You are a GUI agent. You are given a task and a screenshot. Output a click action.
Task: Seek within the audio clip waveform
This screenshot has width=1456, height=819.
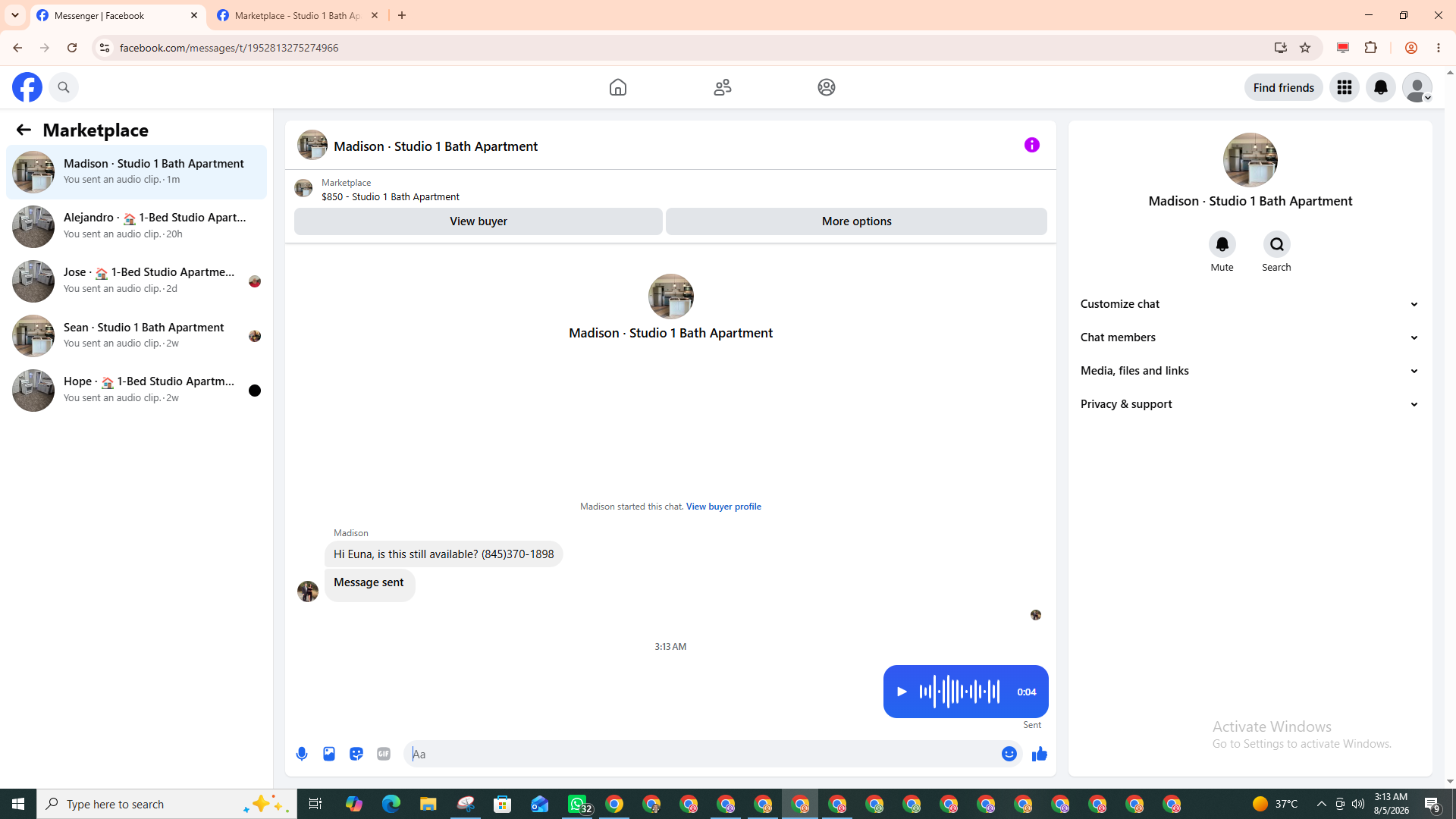pos(959,692)
